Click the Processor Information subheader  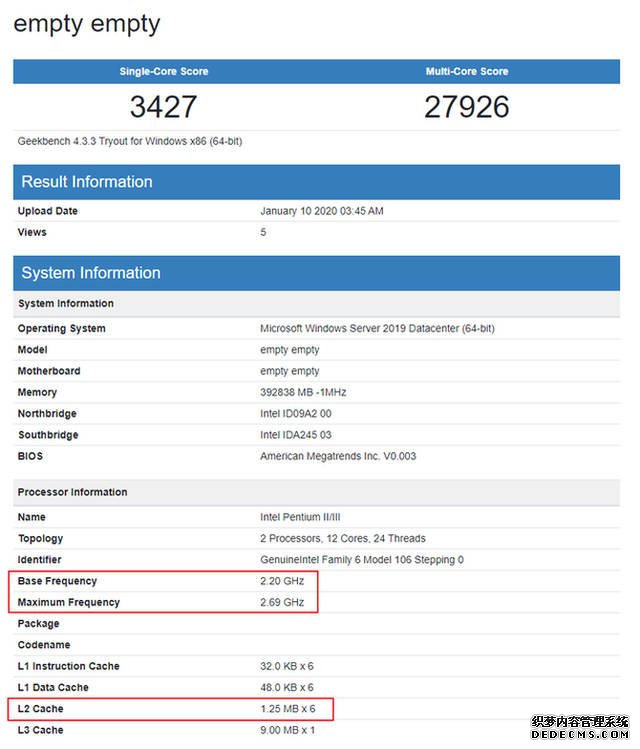point(316,492)
